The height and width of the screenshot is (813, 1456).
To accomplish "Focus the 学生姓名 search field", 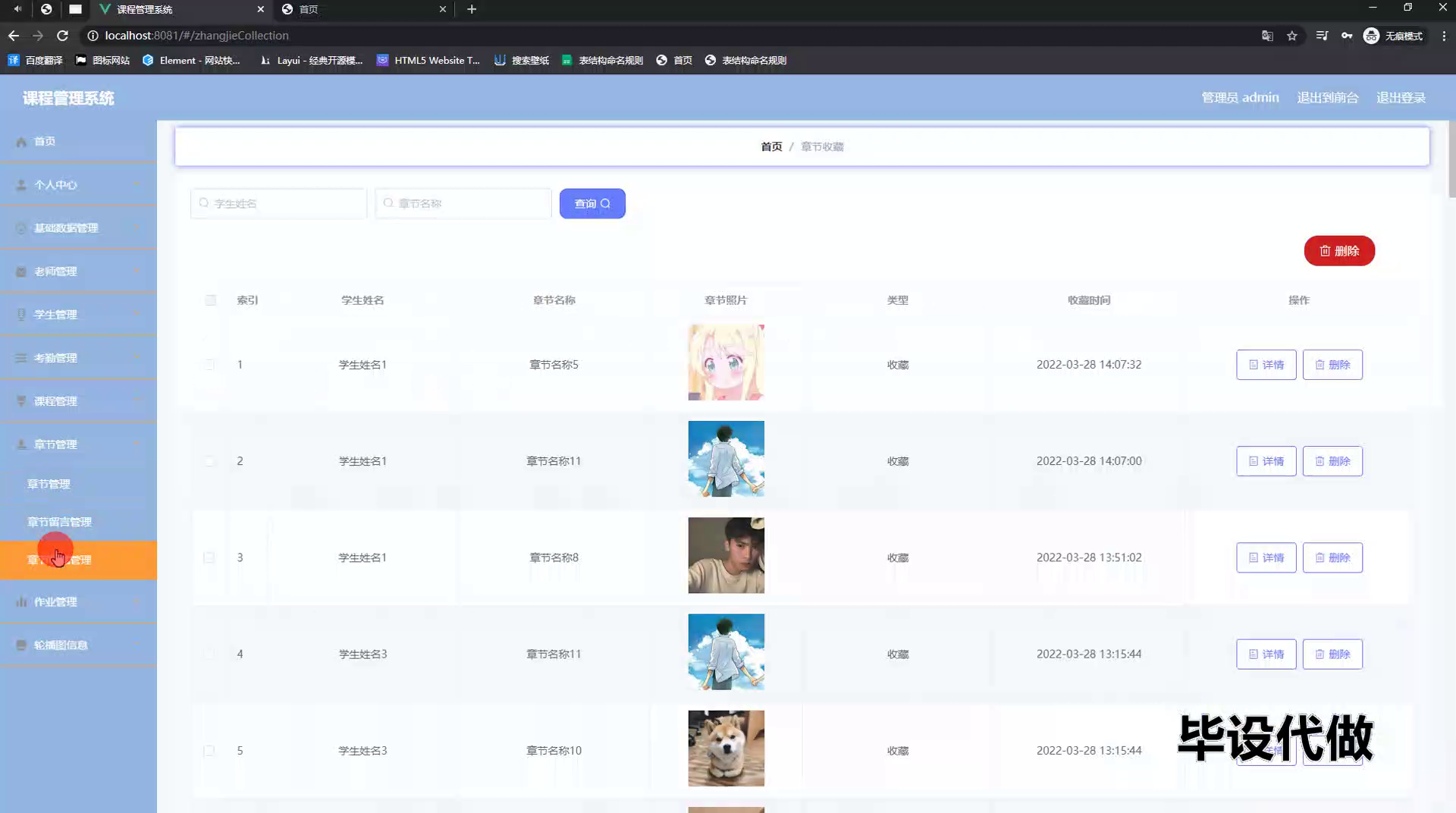I will pyautogui.click(x=278, y=203).
